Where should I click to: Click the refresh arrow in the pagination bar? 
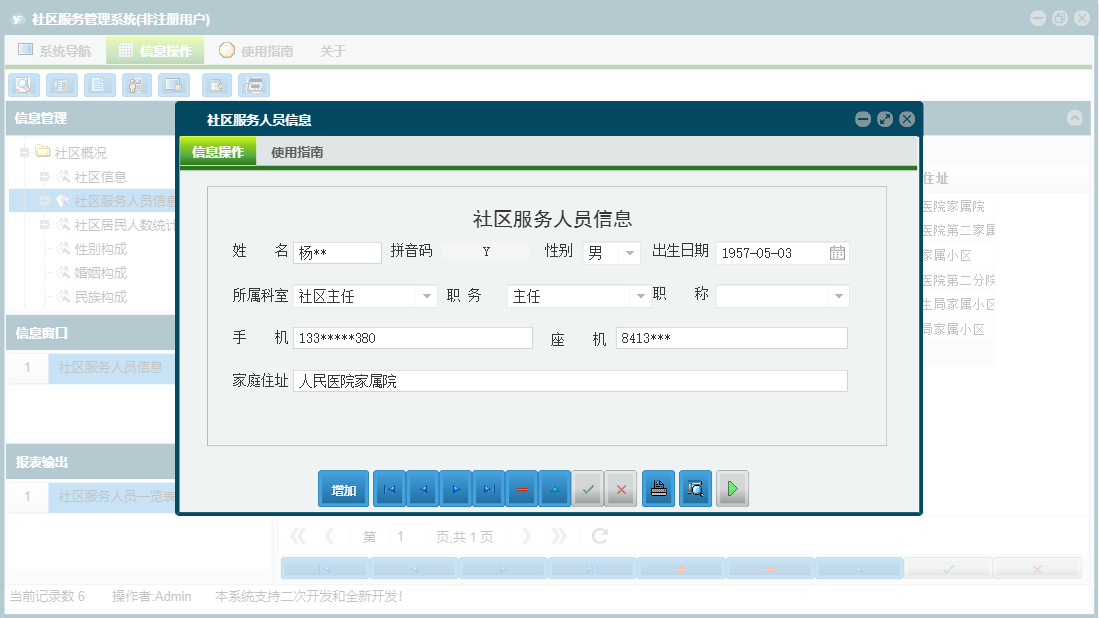598,536
